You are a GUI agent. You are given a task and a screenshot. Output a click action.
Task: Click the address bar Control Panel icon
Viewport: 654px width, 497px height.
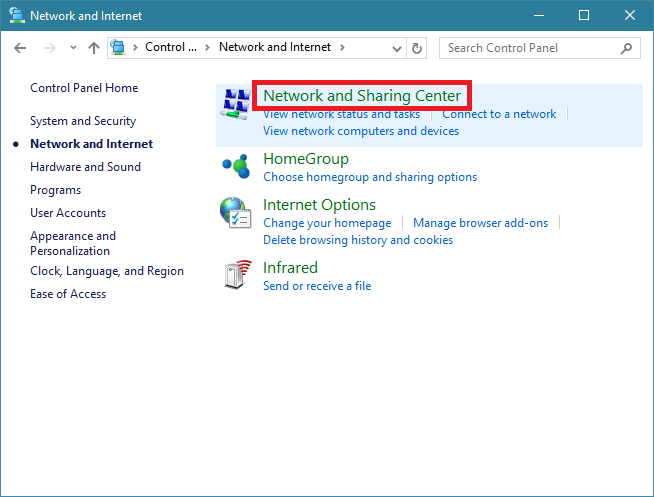coord(118,48)
